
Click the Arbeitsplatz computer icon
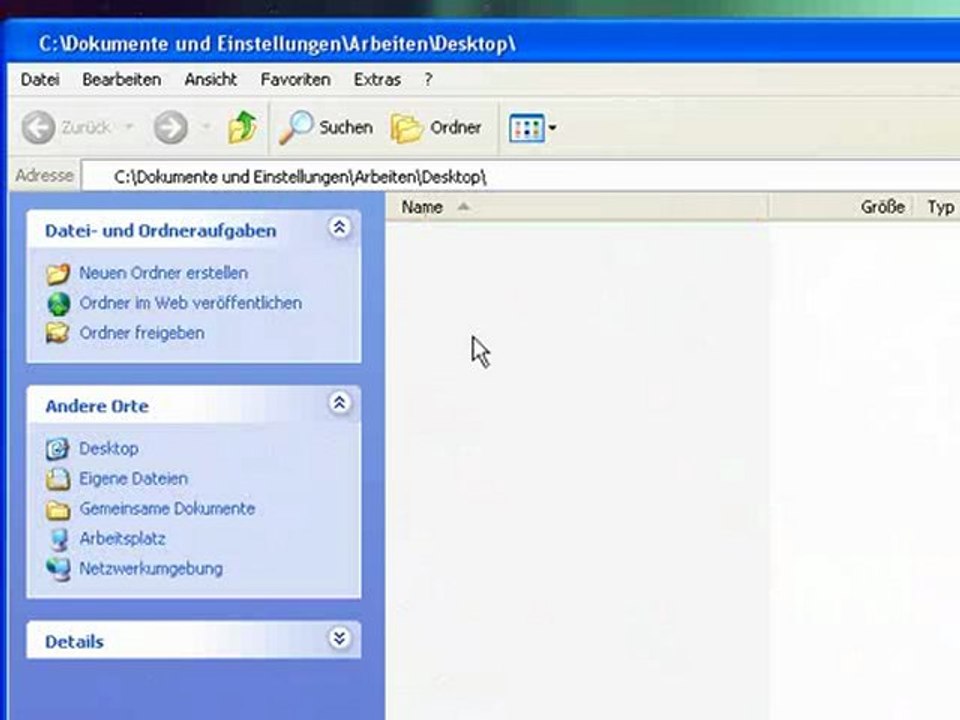[x=59, y=539]
